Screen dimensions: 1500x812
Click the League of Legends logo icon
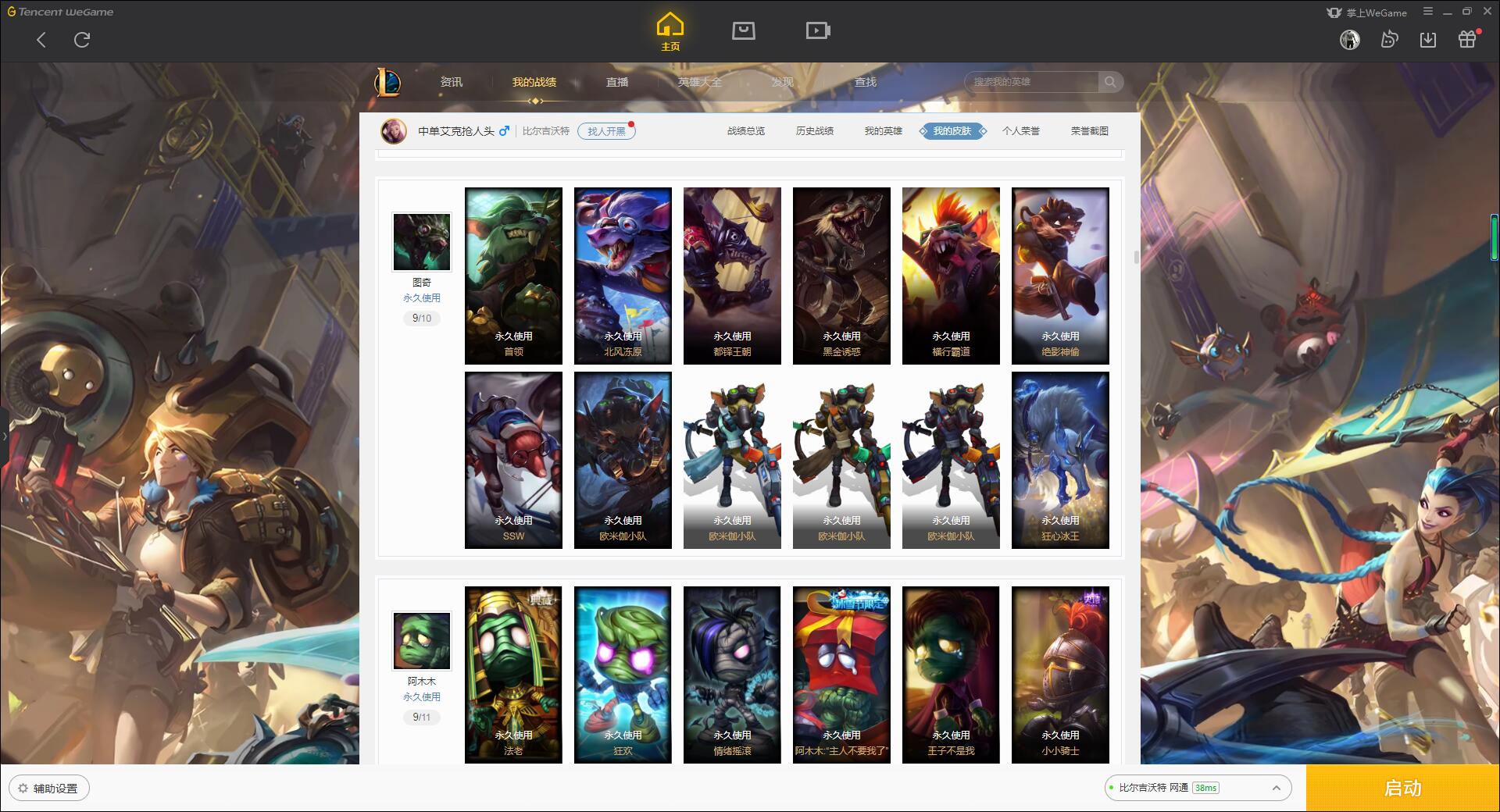pyautogui.click(x=387, y=82)
